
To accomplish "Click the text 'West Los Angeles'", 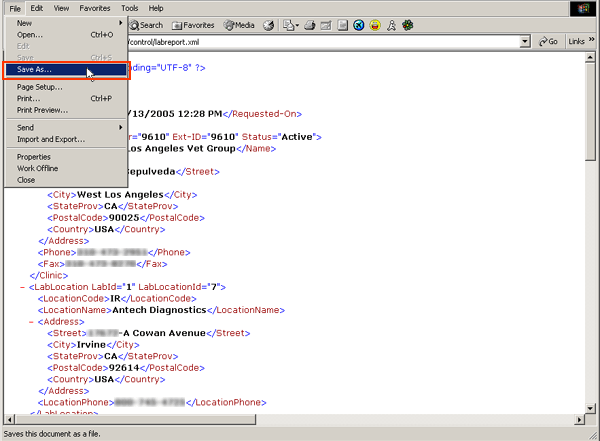I will pos(120,194).
